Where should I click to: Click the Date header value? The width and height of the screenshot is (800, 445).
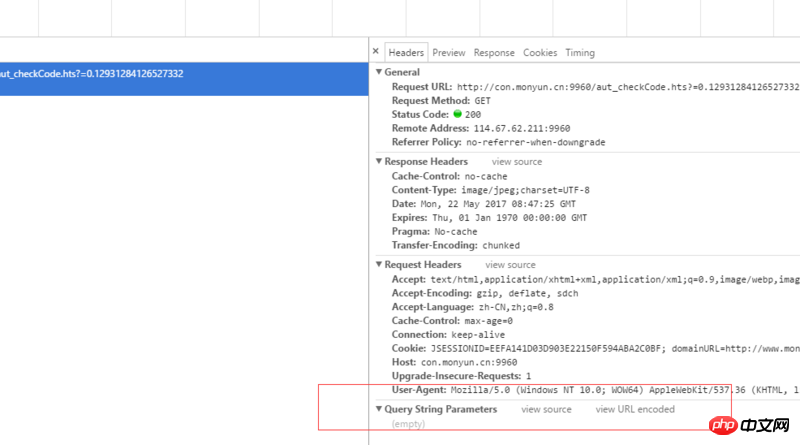click(x=498, y=204)
